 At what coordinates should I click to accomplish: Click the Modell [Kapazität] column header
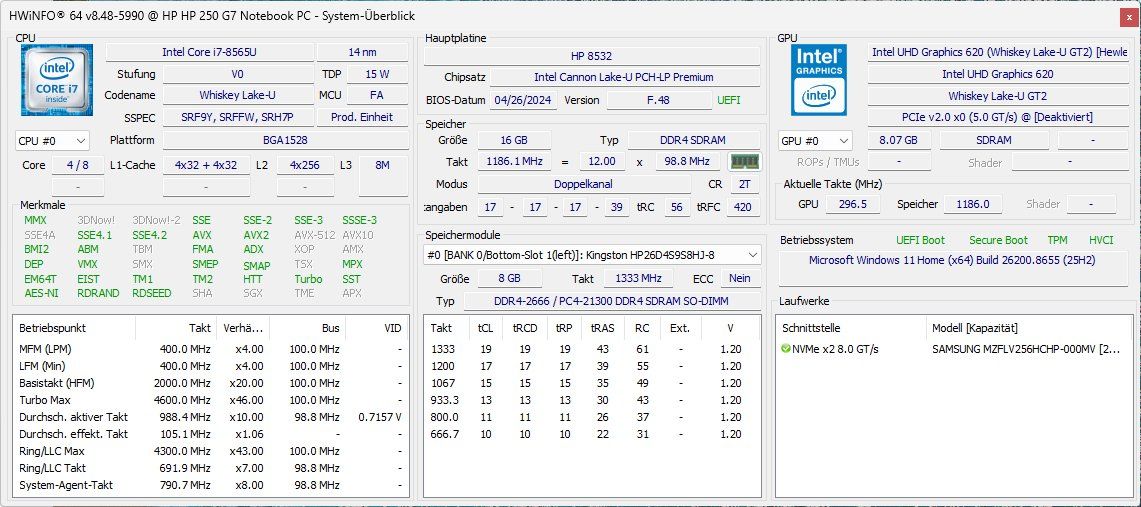click(1029, 329)
